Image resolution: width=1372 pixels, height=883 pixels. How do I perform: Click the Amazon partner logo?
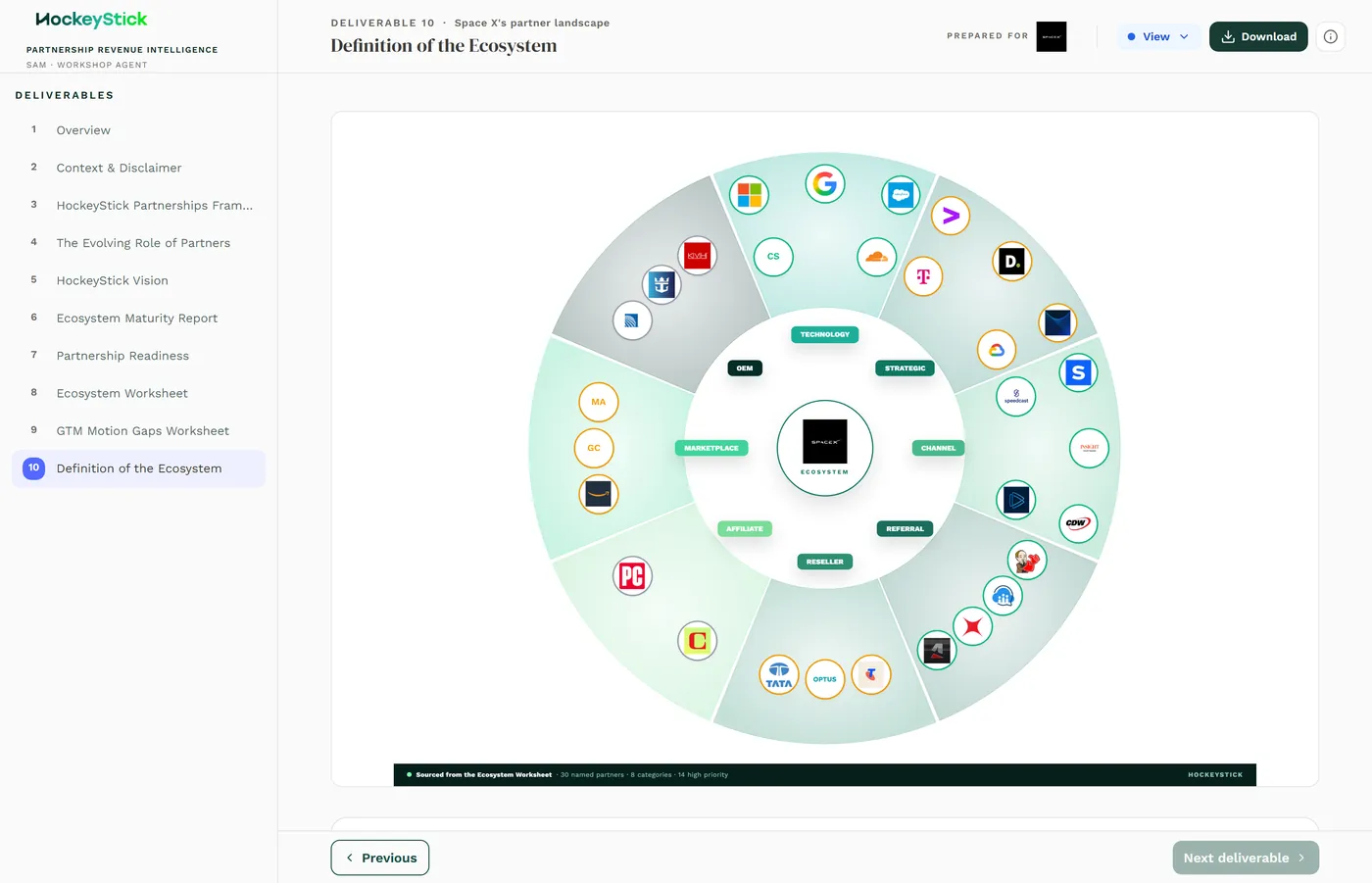599,494
